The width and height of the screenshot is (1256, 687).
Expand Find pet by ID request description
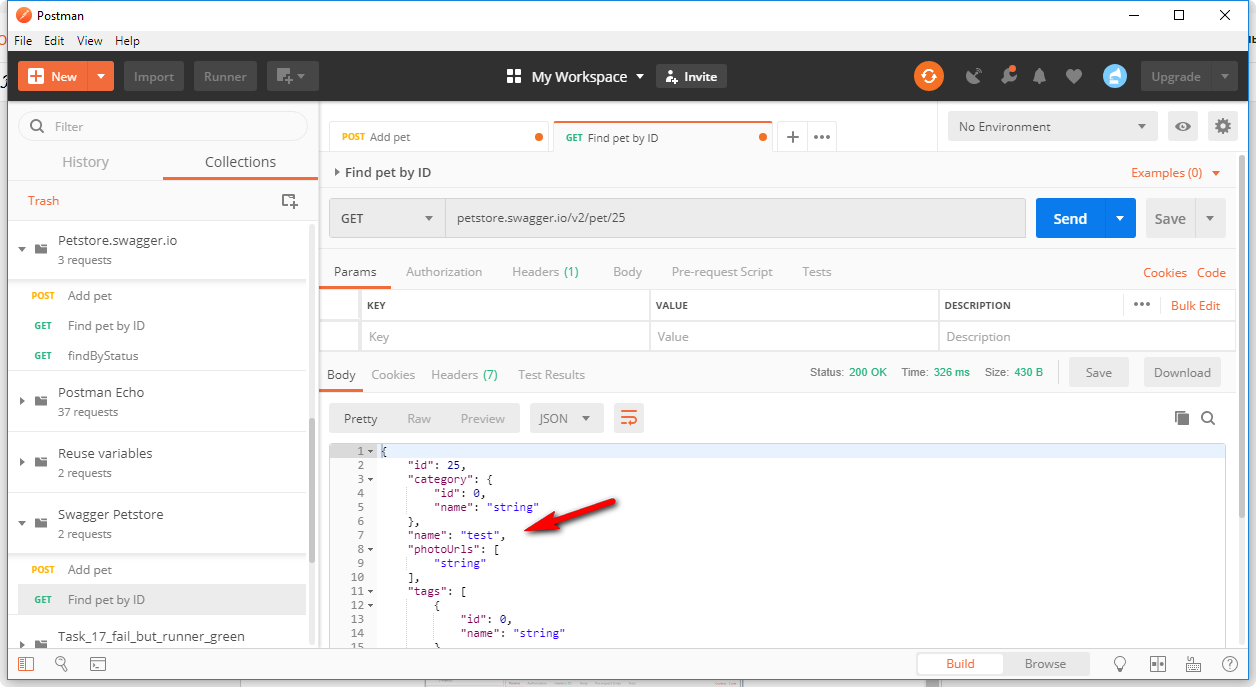pos(337,173)
